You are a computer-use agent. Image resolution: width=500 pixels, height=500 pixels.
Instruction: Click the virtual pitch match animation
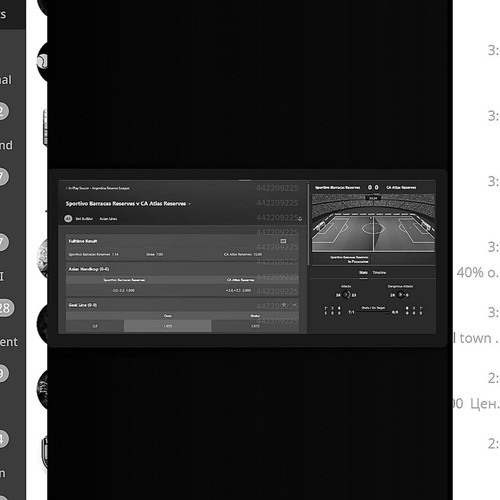pyautogui.click(x=373, y=223)
